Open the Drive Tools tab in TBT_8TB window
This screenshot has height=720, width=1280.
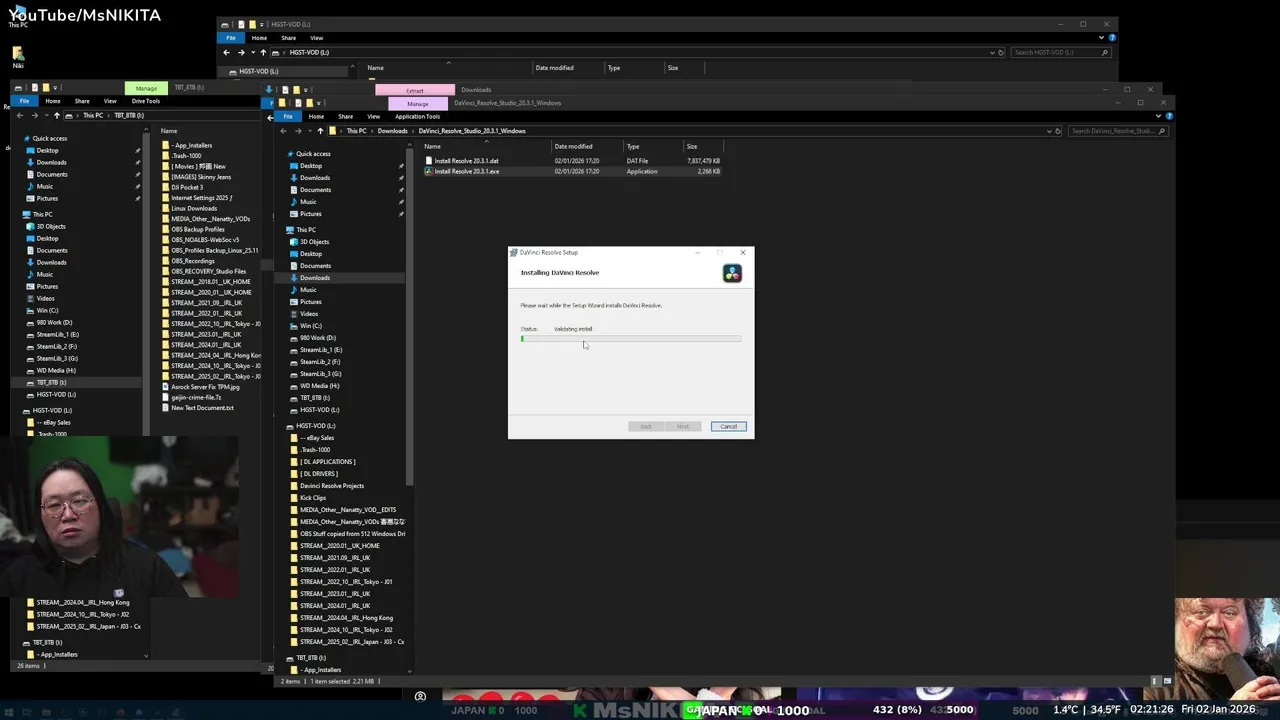coord(146,101)
